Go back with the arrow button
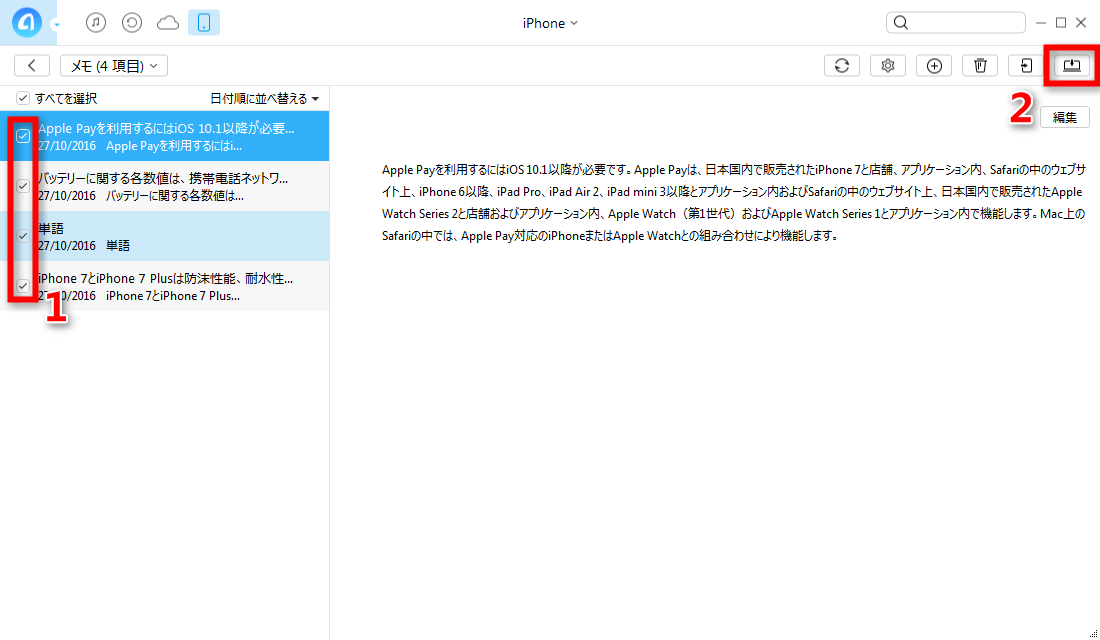The image size is (1100, 640). [32, 65]
